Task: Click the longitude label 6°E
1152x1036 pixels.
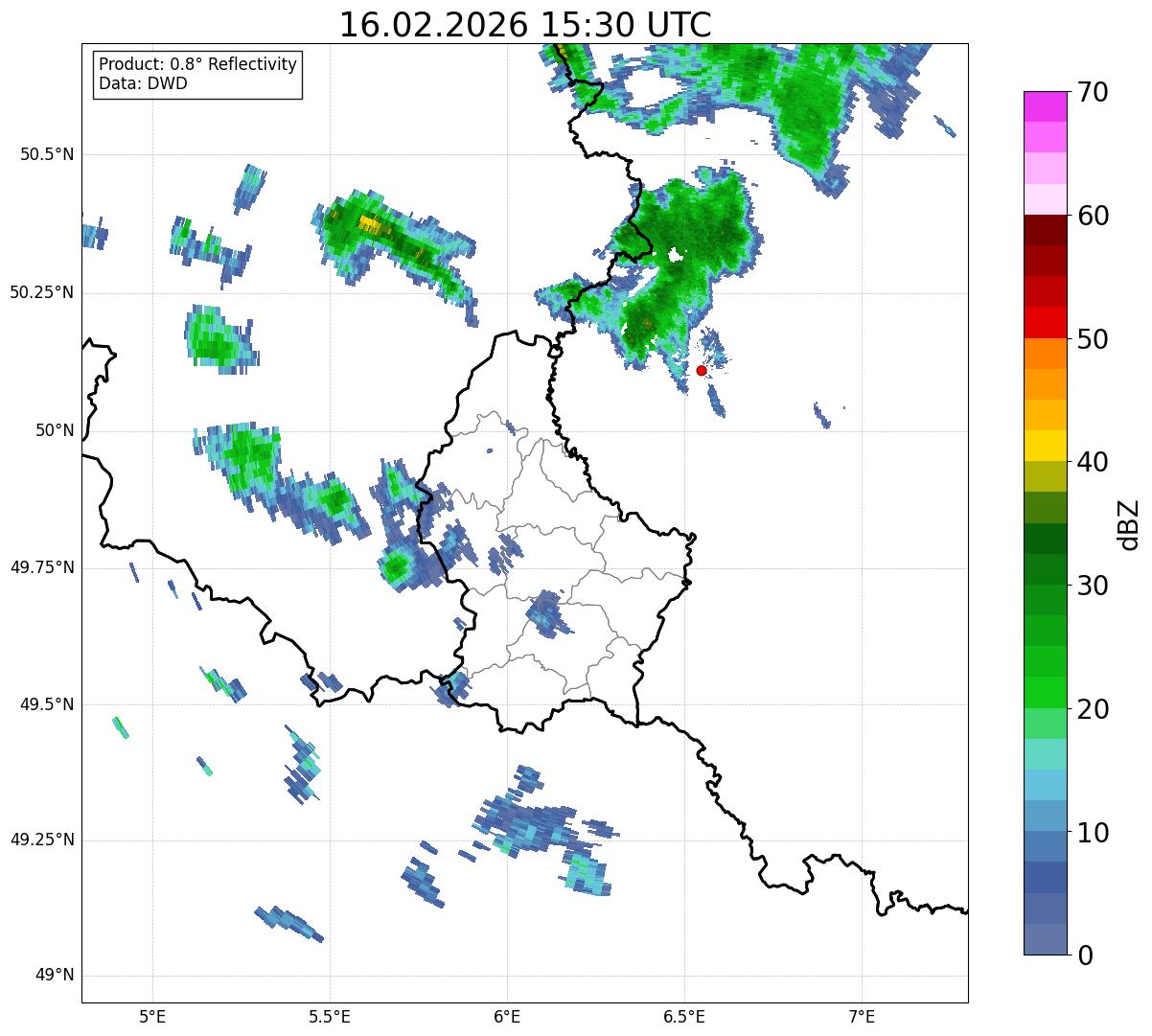Action: point(508,1016)
